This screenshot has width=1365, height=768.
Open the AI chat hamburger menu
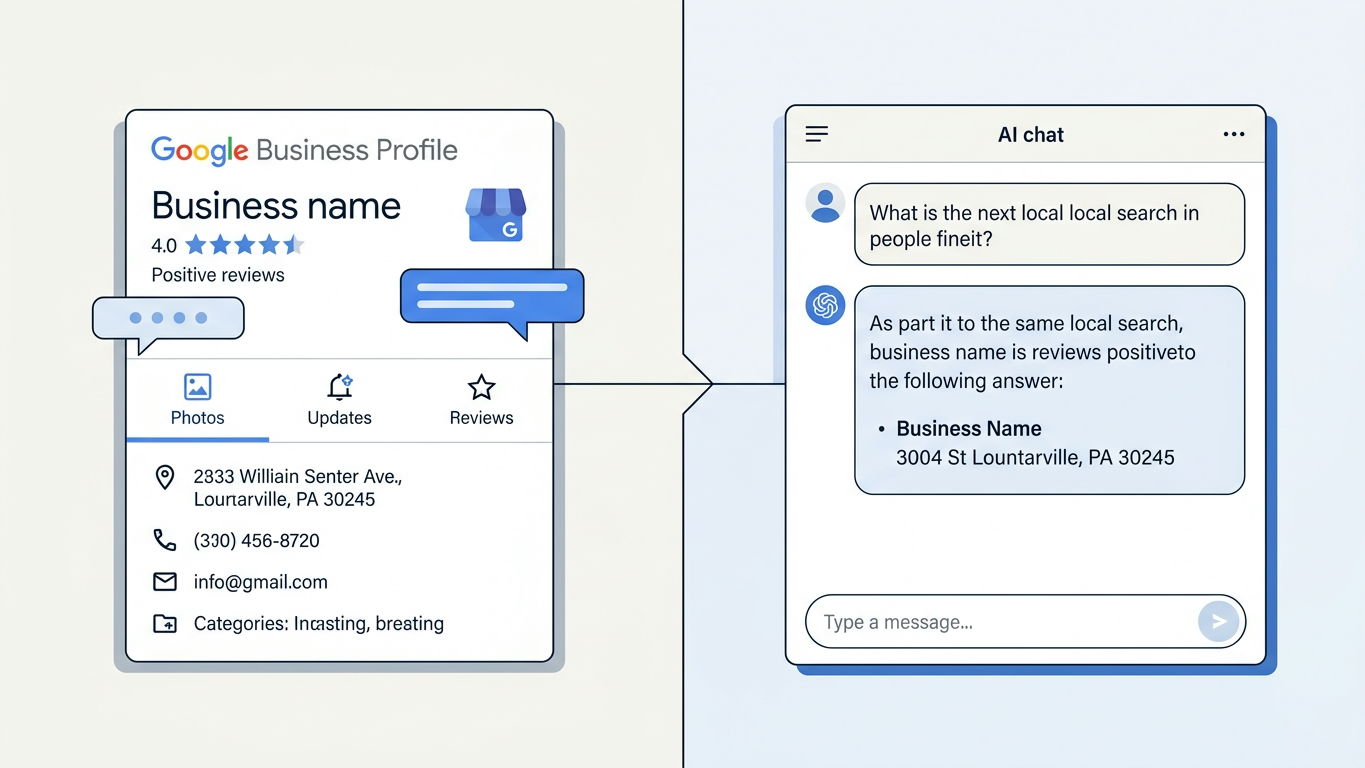click(x=817, y=134)
